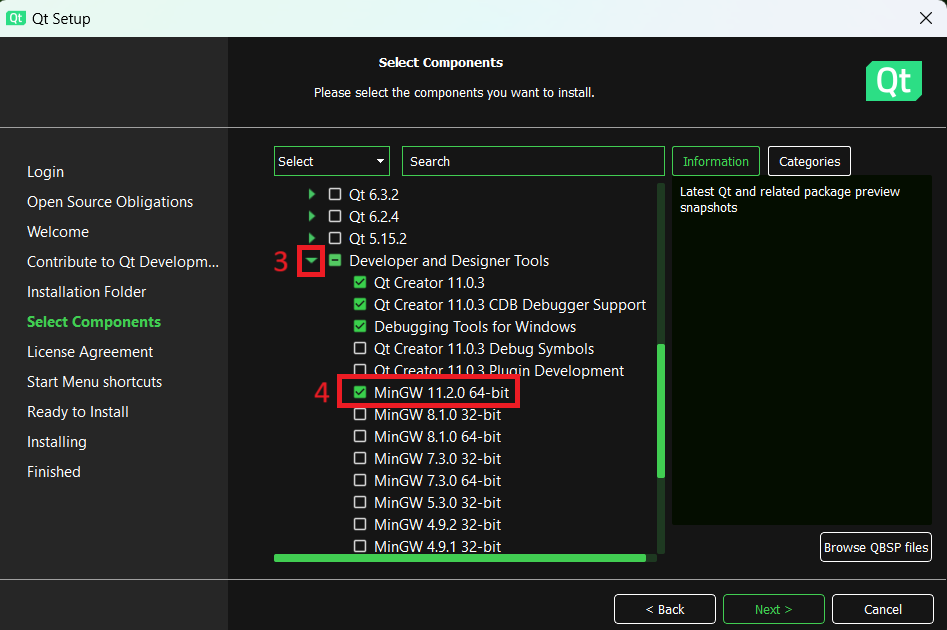Go to the previous step with Back

(665, 609)
